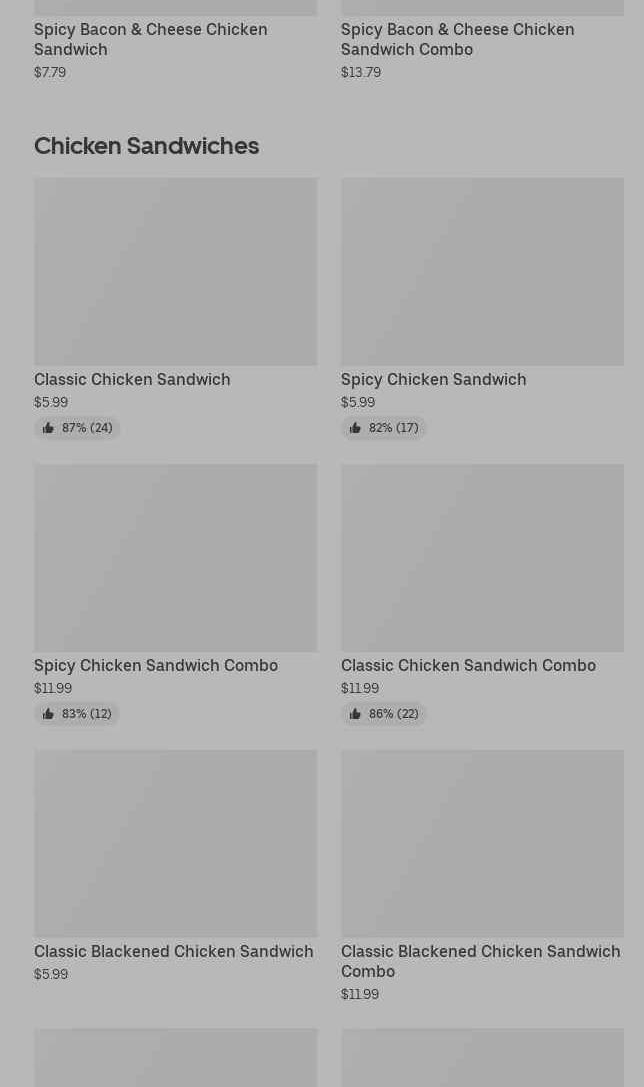Click thumbs-up icon on Spicy Chicken Sandwich
644x1087 pixels.
pos(355,428)
